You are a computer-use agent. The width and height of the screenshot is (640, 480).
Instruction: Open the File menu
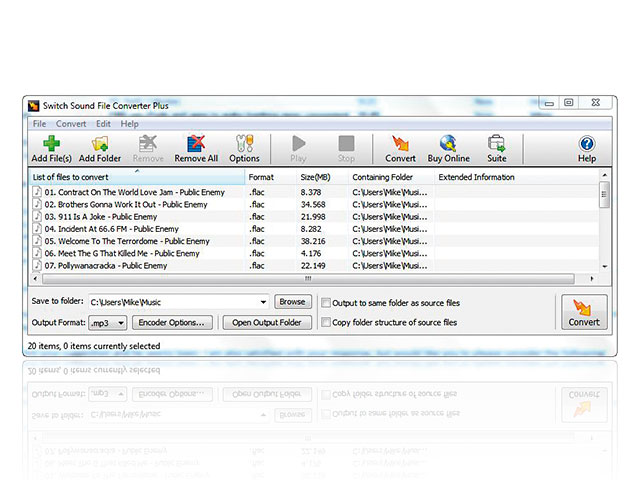[x=39, y=124]
